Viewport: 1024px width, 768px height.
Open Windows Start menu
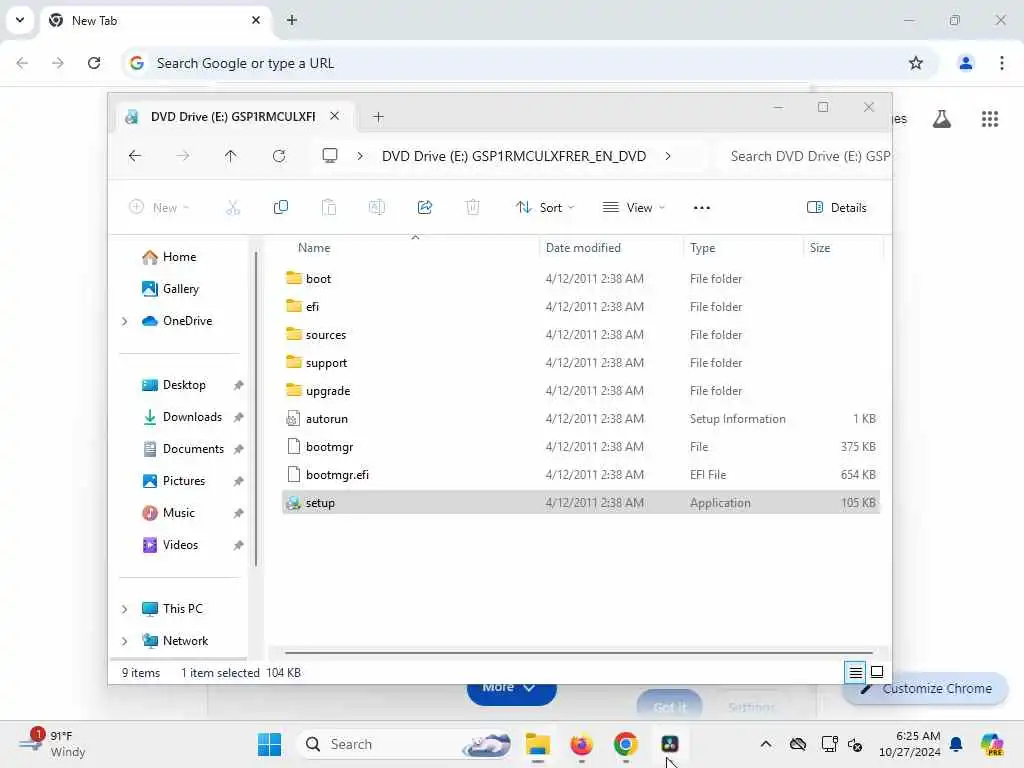(x=269, y=744)
